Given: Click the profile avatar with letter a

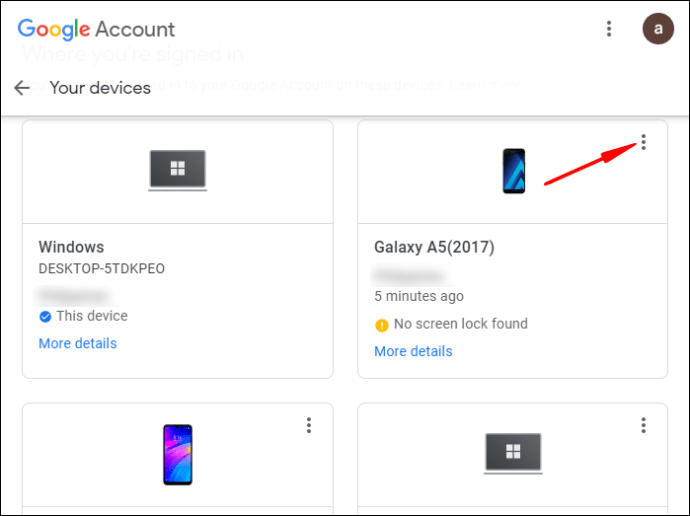Looking at the screenshot, I should point(657,29).
